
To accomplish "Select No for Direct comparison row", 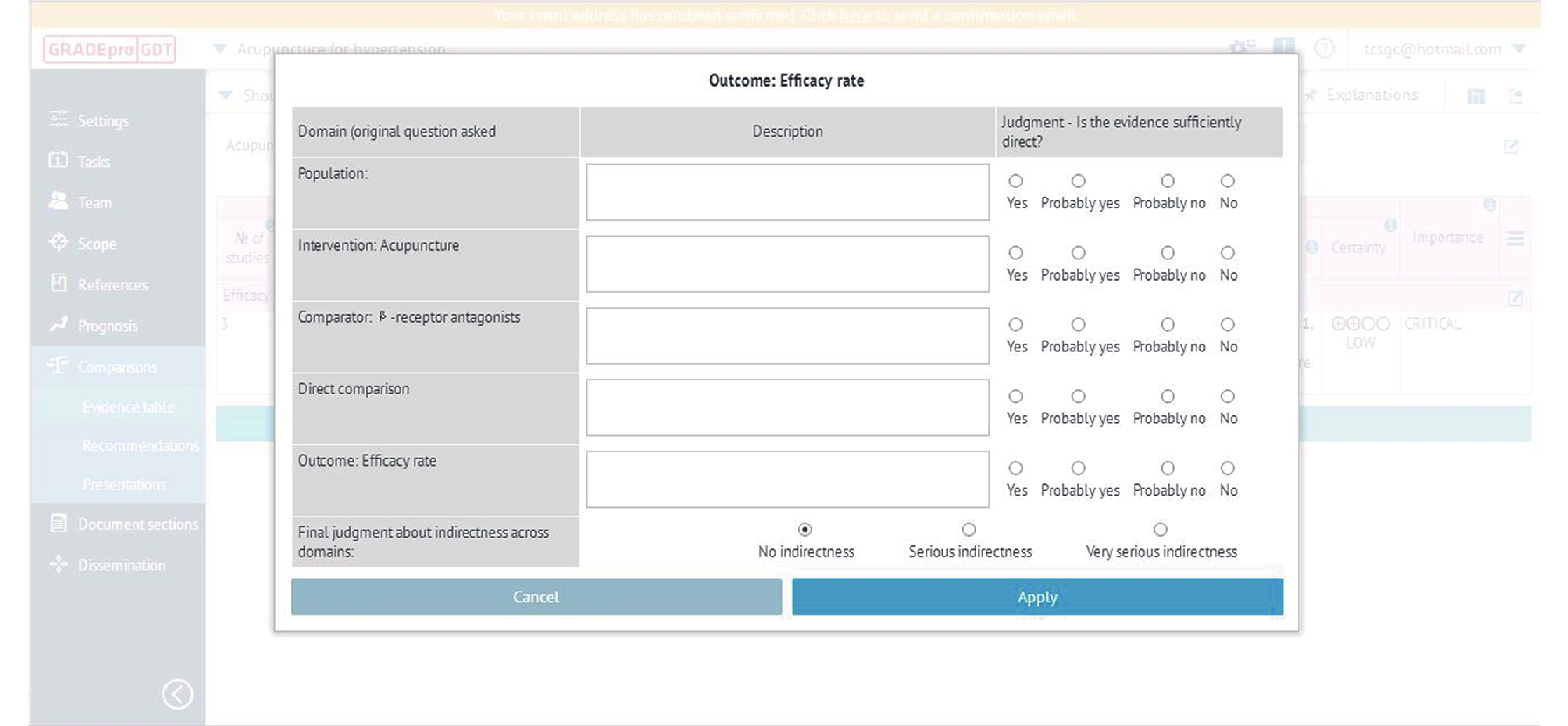I will [1228, 396].
